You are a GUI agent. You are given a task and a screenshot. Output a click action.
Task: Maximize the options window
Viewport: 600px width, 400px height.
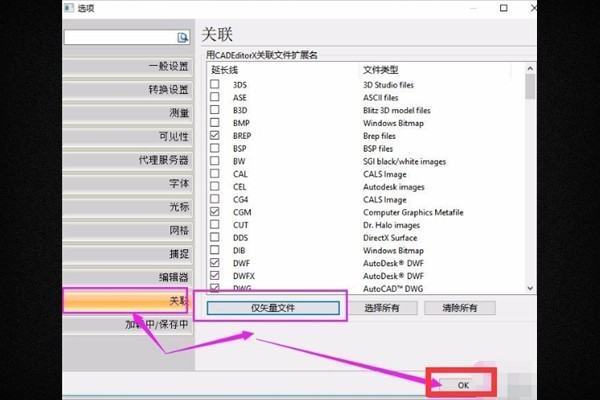tap(504, 8)
